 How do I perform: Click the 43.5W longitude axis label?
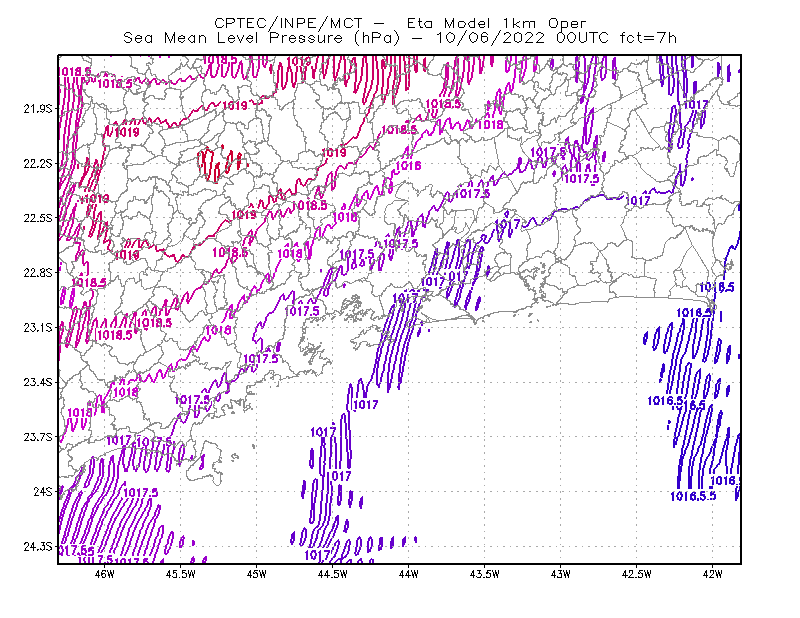pyautogui.click(x=484, y=574)
